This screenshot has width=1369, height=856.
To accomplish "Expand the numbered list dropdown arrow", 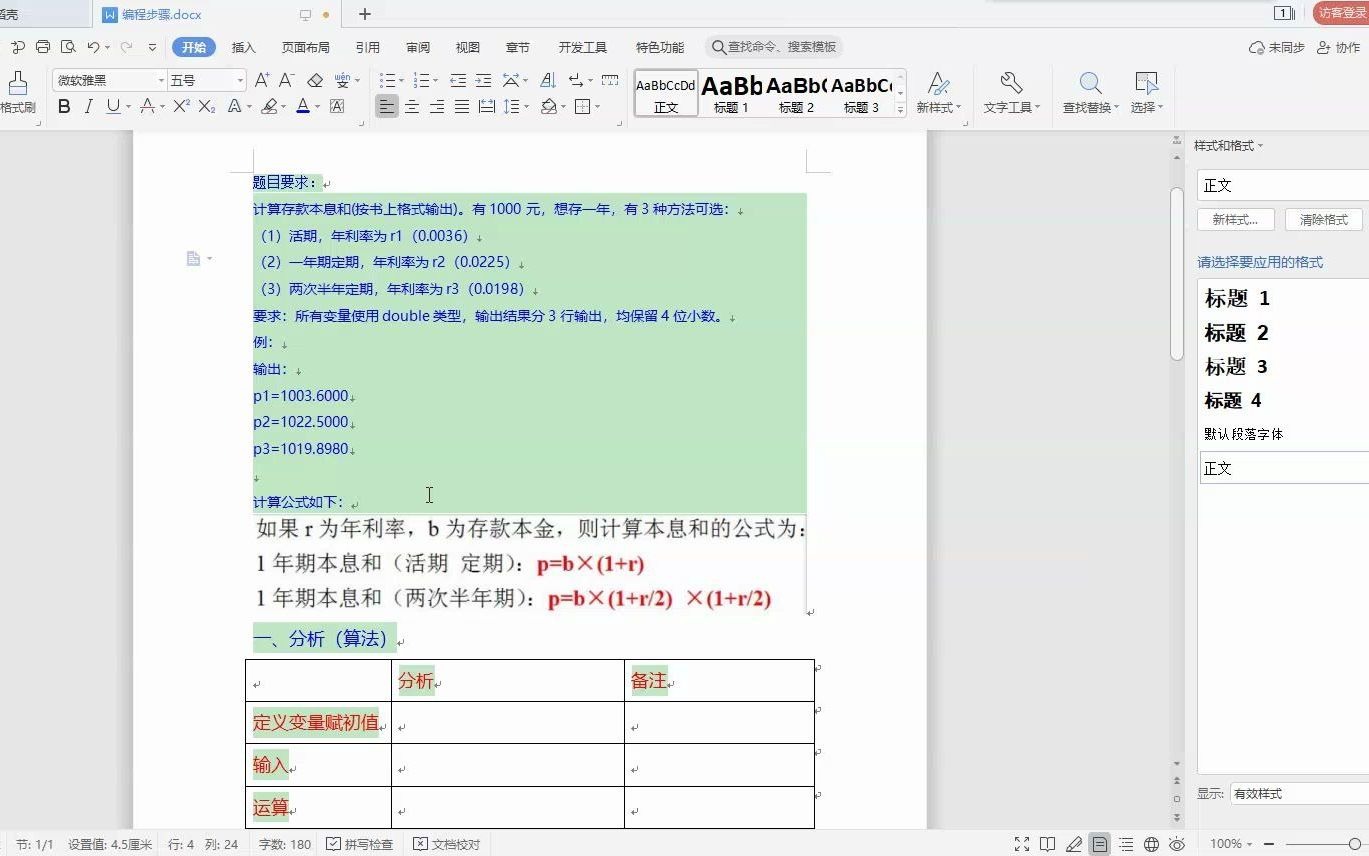I will pyautogui.click(x=435, y=80).
